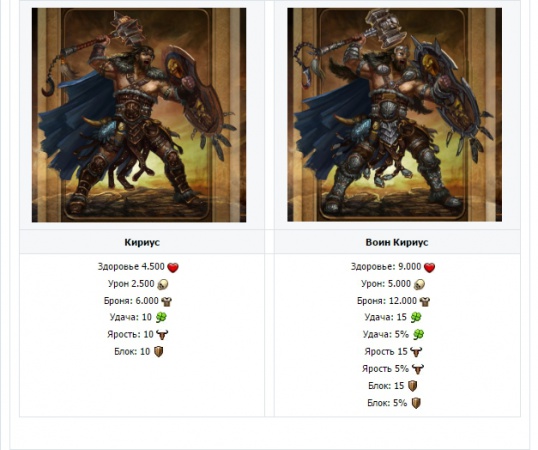The width and height of the screenshot is (538, 450).
Task: Open the Кириус character card image
Action: click(x=139, y=115)
